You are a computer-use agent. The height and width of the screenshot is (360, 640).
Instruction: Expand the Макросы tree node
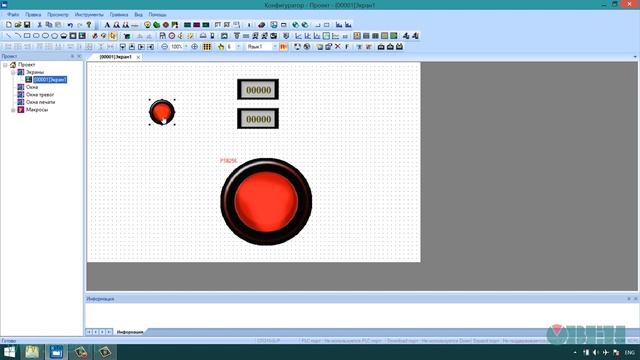13,110
